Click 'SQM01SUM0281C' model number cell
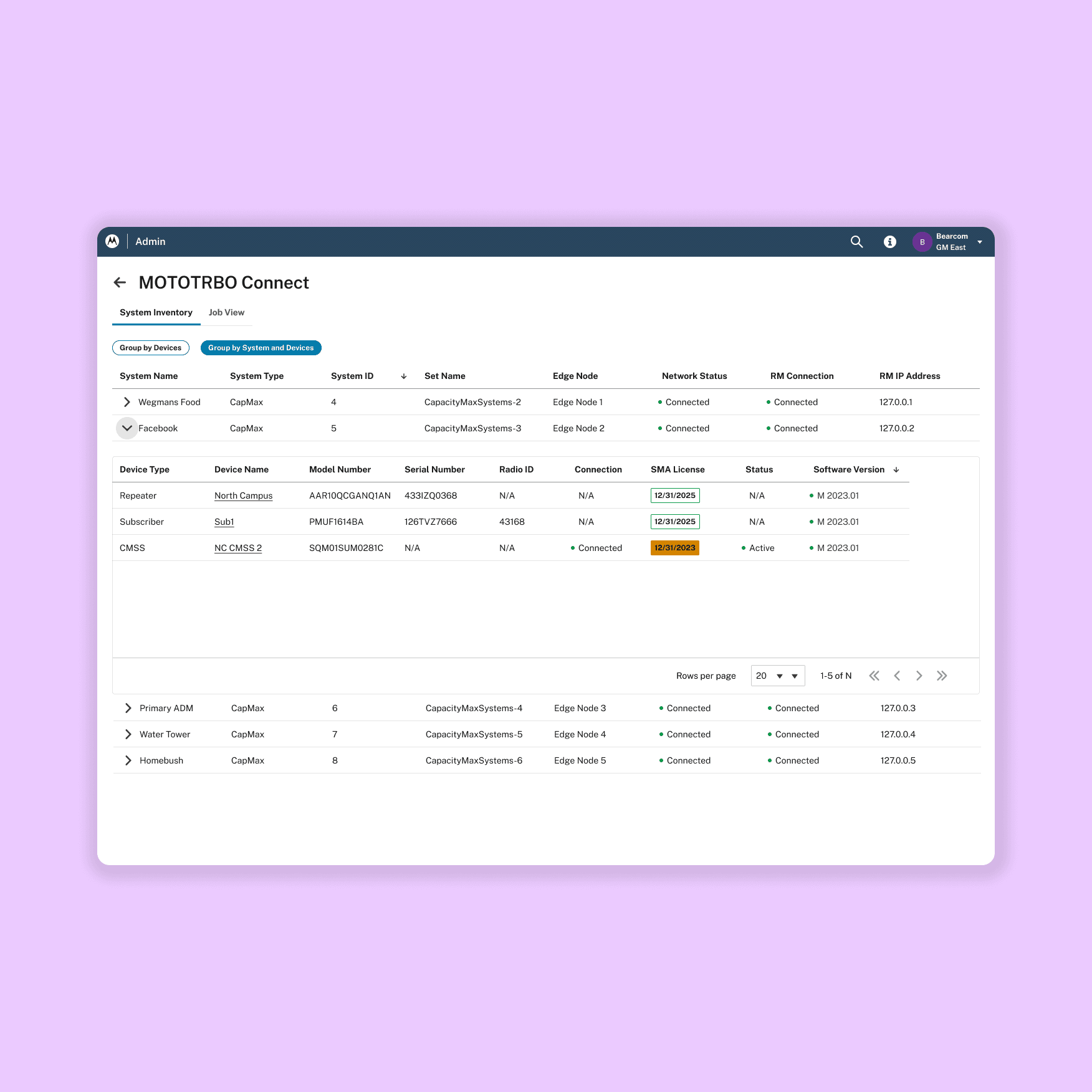Screen dimensions: 1092x1092 click(x=346, y=548)
